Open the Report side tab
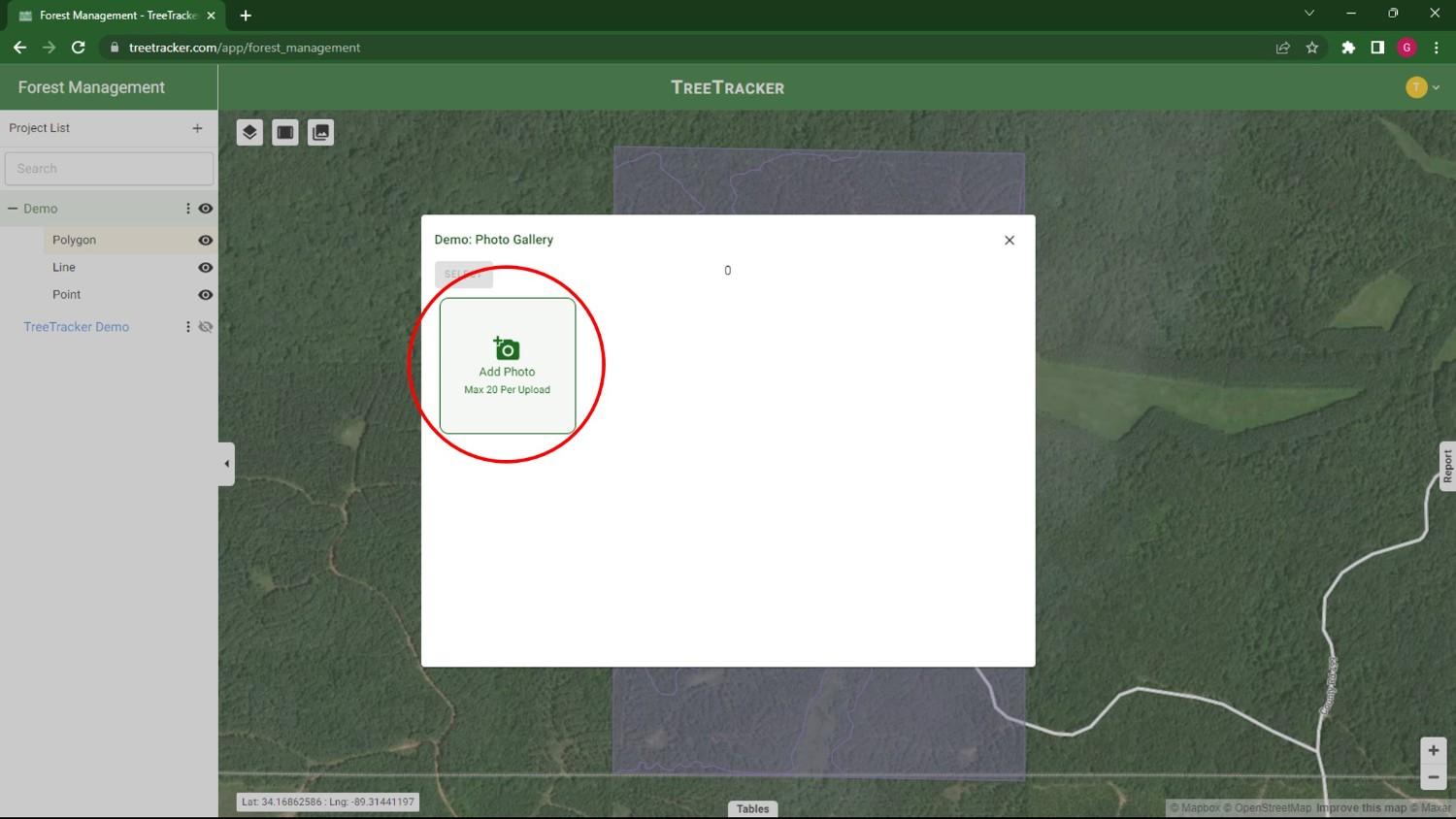This screenshot has width=1456, height=819. [1446, 466]
